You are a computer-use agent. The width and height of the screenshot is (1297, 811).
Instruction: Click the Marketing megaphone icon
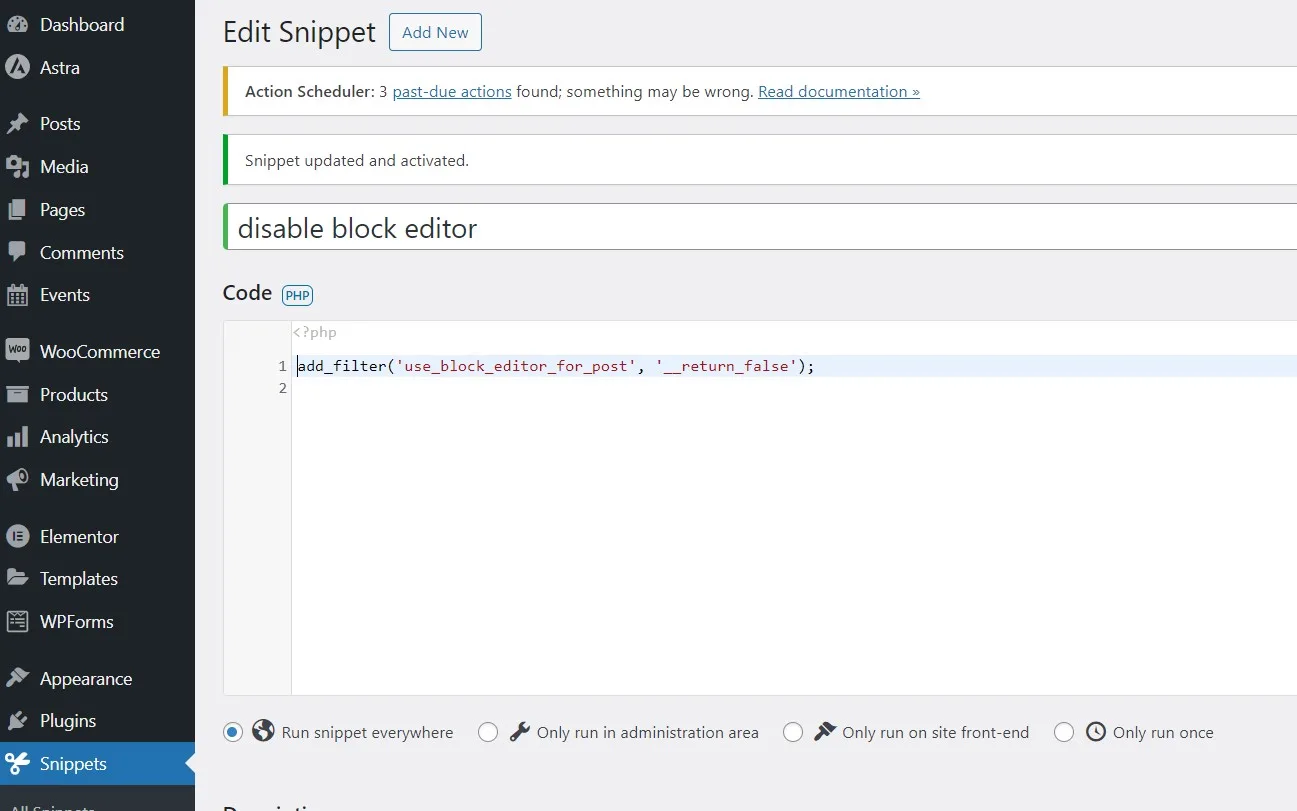pyautogui.click(x=17, y=480)
